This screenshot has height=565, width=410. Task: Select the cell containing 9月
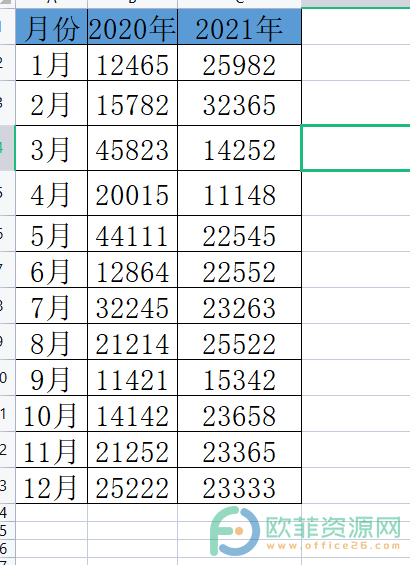pyautogui.click(x=52, y=378)
